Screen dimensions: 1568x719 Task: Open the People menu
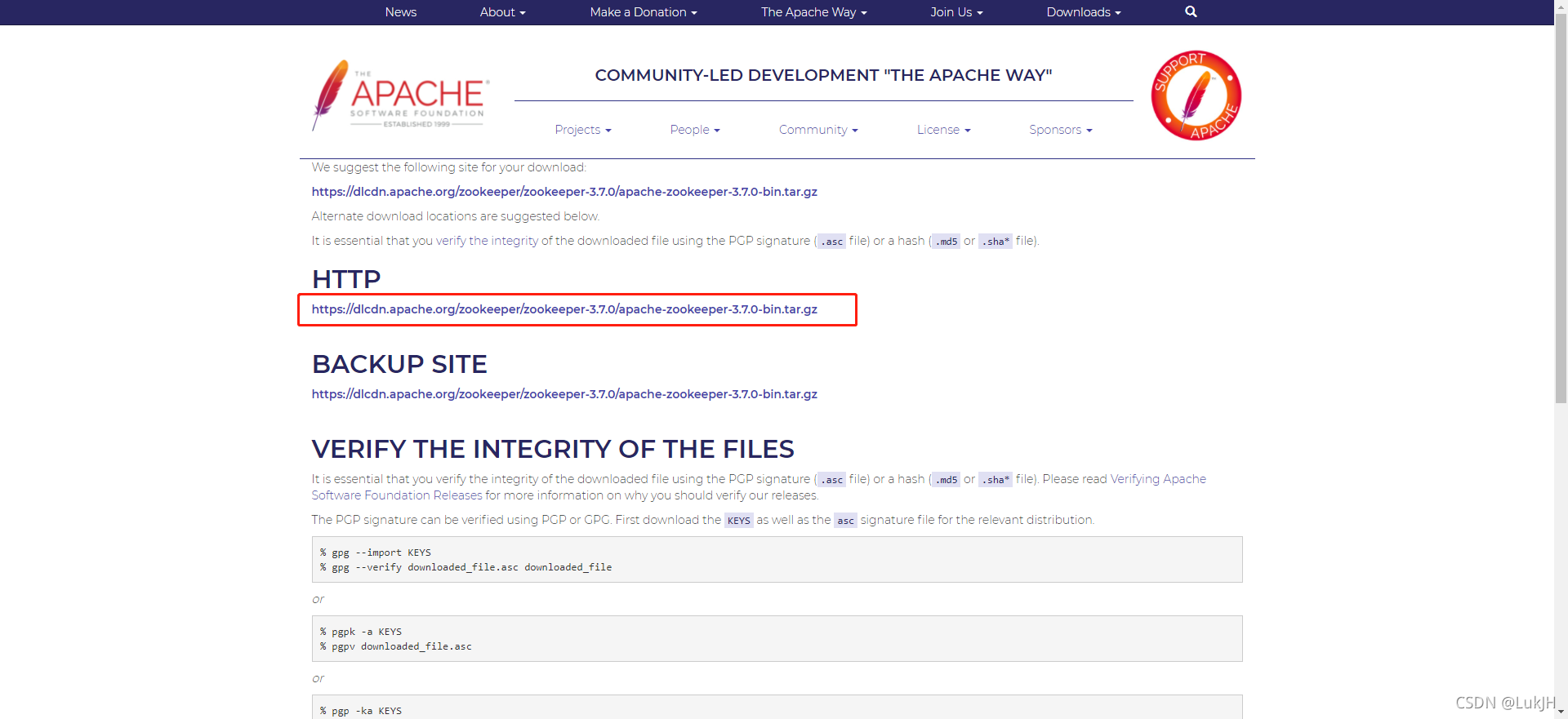(695, 130)
